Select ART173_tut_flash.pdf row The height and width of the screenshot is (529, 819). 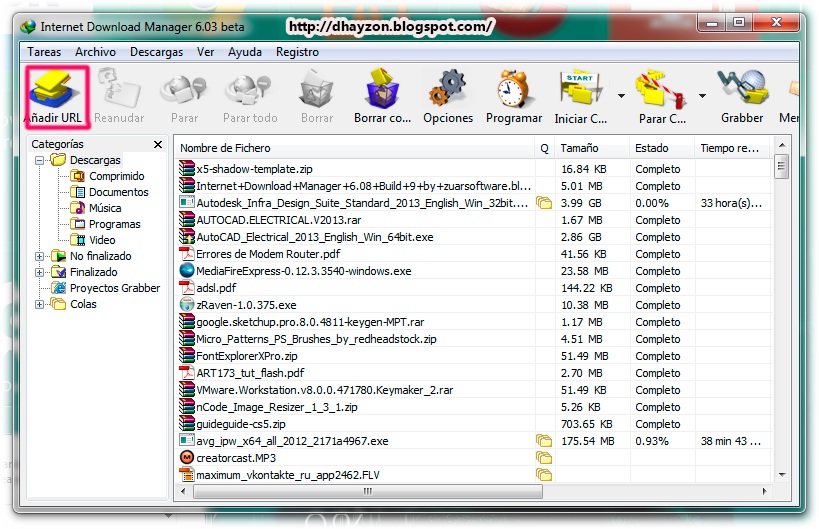(x=474, y=373)
